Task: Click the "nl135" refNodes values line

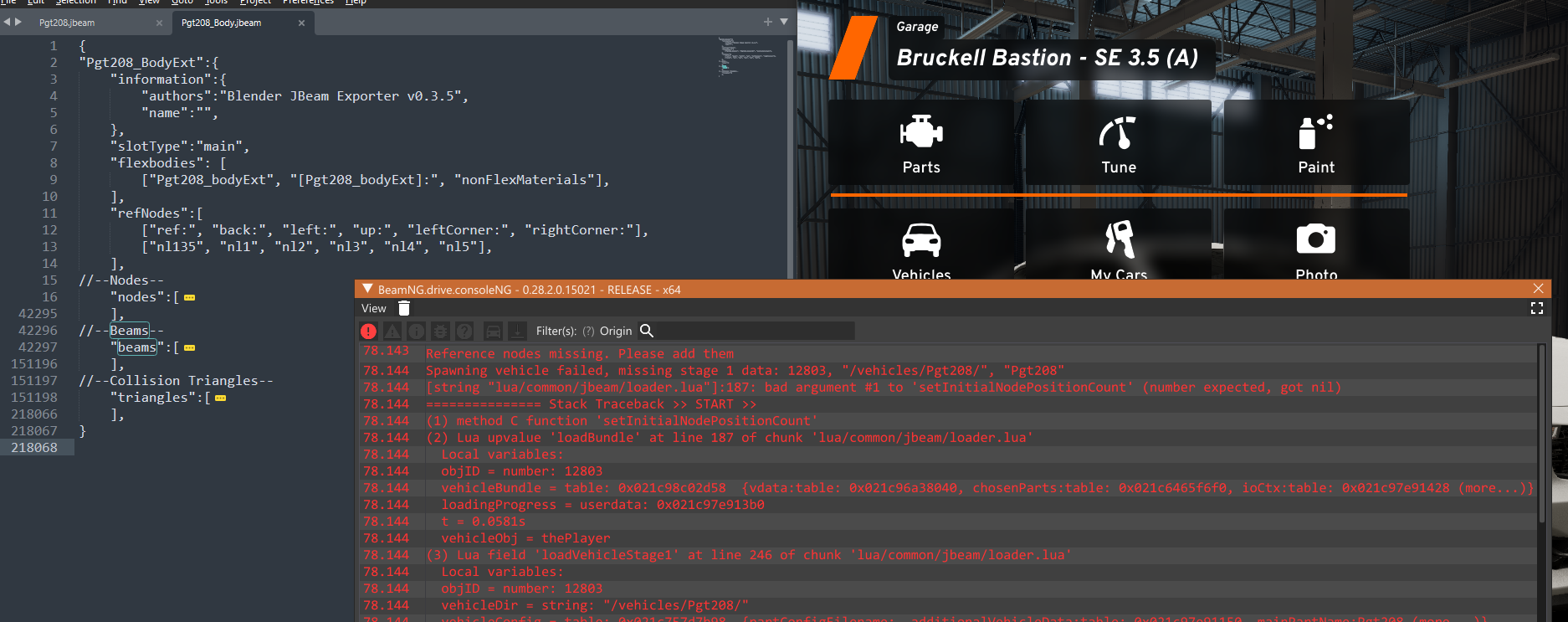Action: (317, 247)
